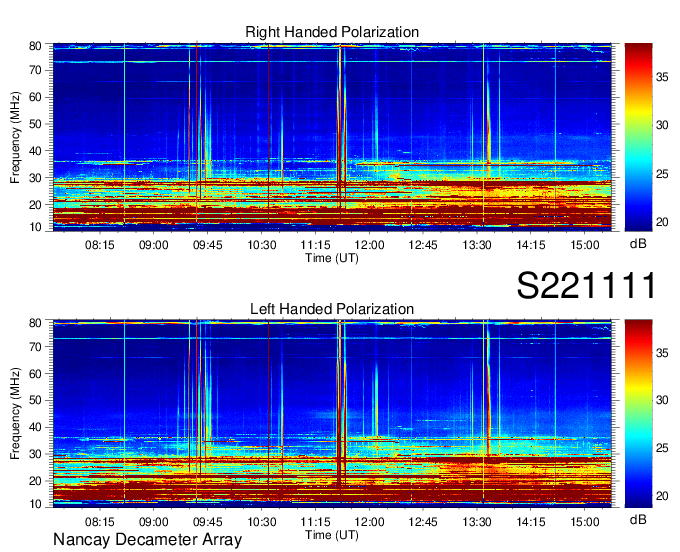Click the bright burst near 11:35 in top spectrogram
Viewport: 680px width, 552px height.
click(340, 130)
